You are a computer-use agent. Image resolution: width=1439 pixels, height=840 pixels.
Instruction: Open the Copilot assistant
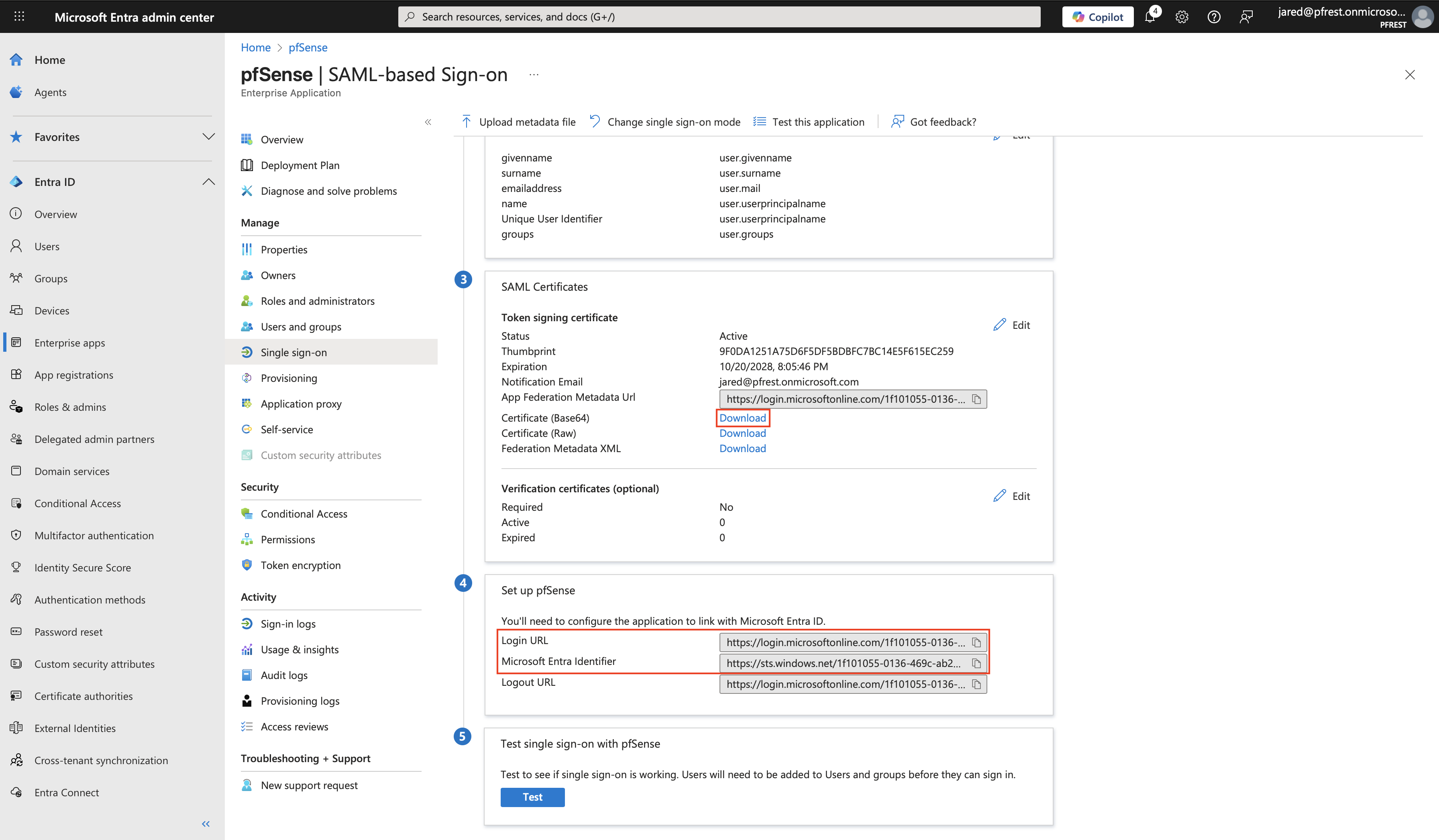(1097, 16)
